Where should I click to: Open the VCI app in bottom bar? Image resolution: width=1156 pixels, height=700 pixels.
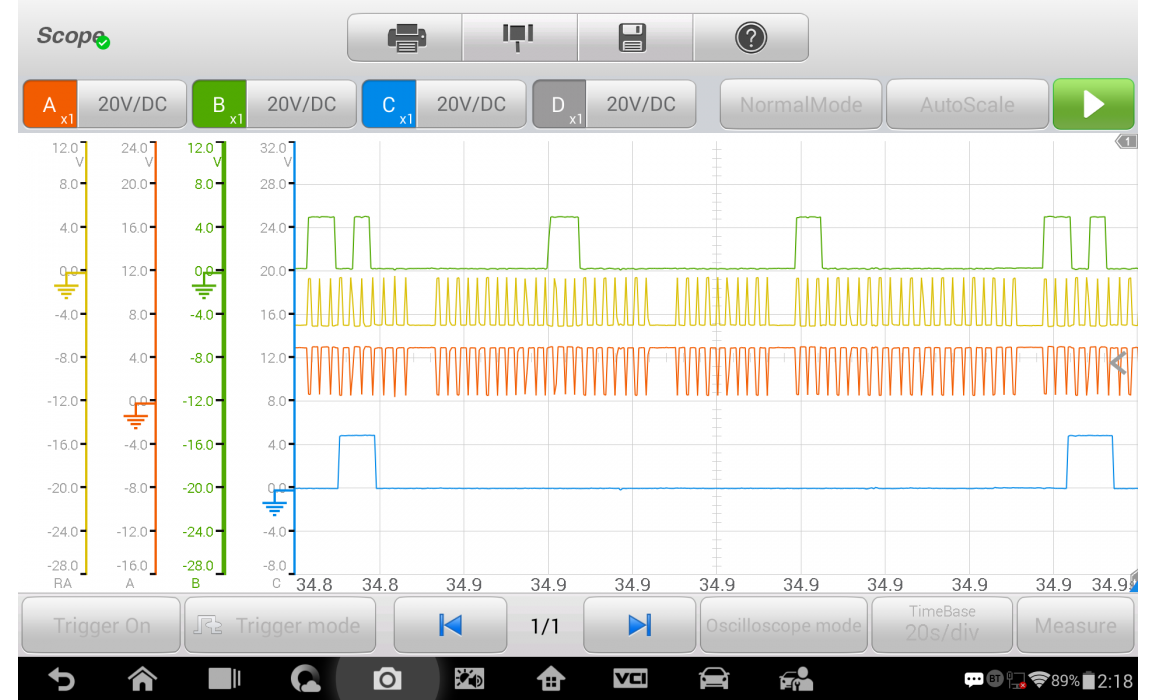tap(630, 680)
